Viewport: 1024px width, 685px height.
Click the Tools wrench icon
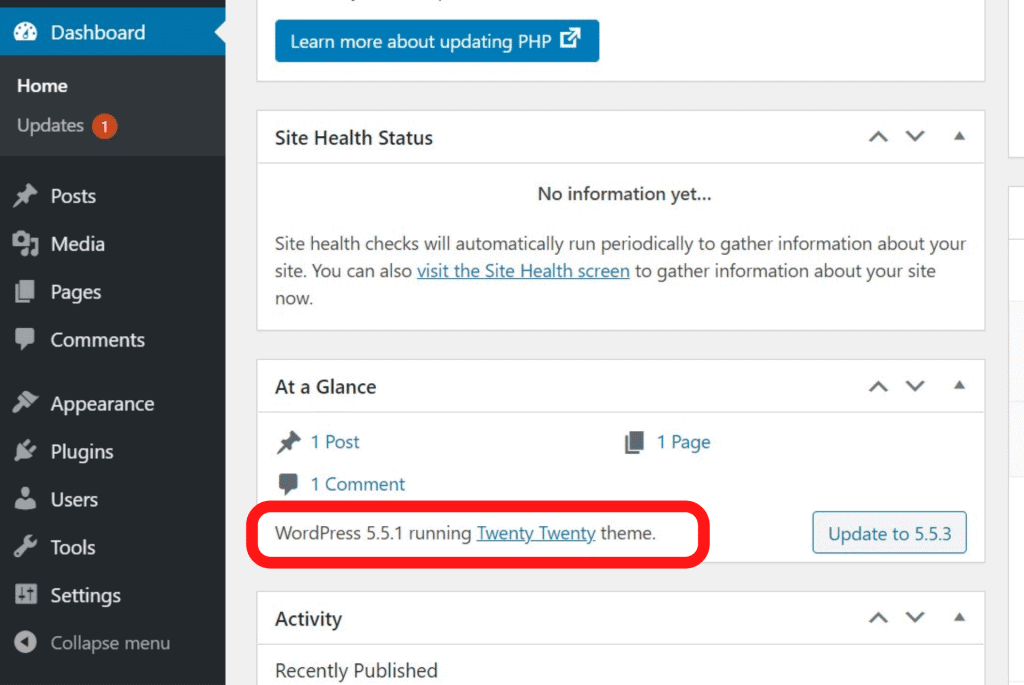pos(25,547)
